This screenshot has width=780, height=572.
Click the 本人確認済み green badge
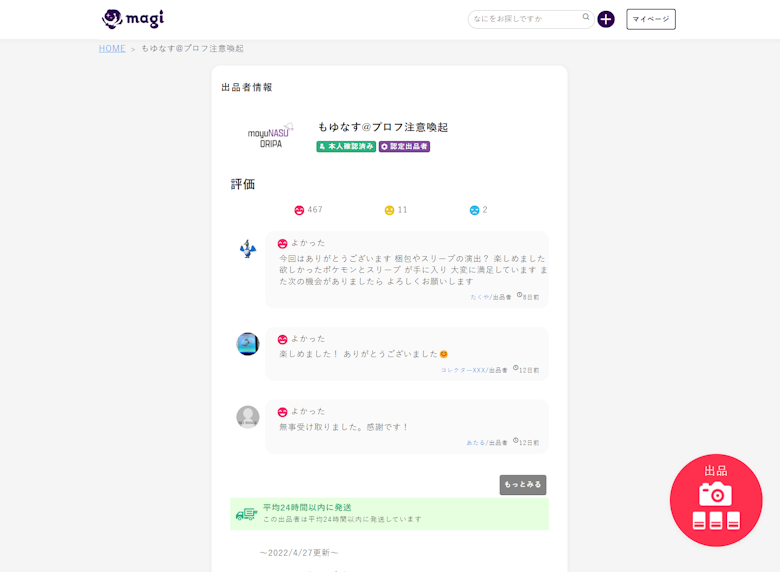[346, 146]
